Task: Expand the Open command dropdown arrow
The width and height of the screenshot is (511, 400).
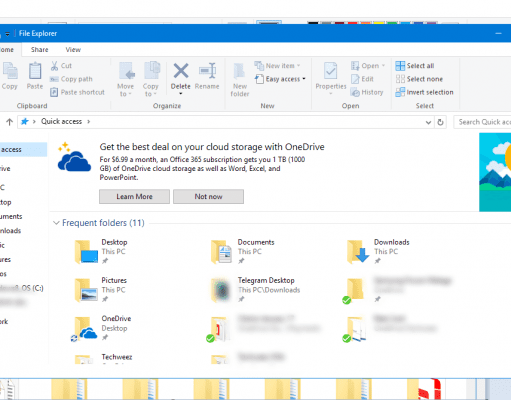Action: pyautogui.click(x=383, y=66)
